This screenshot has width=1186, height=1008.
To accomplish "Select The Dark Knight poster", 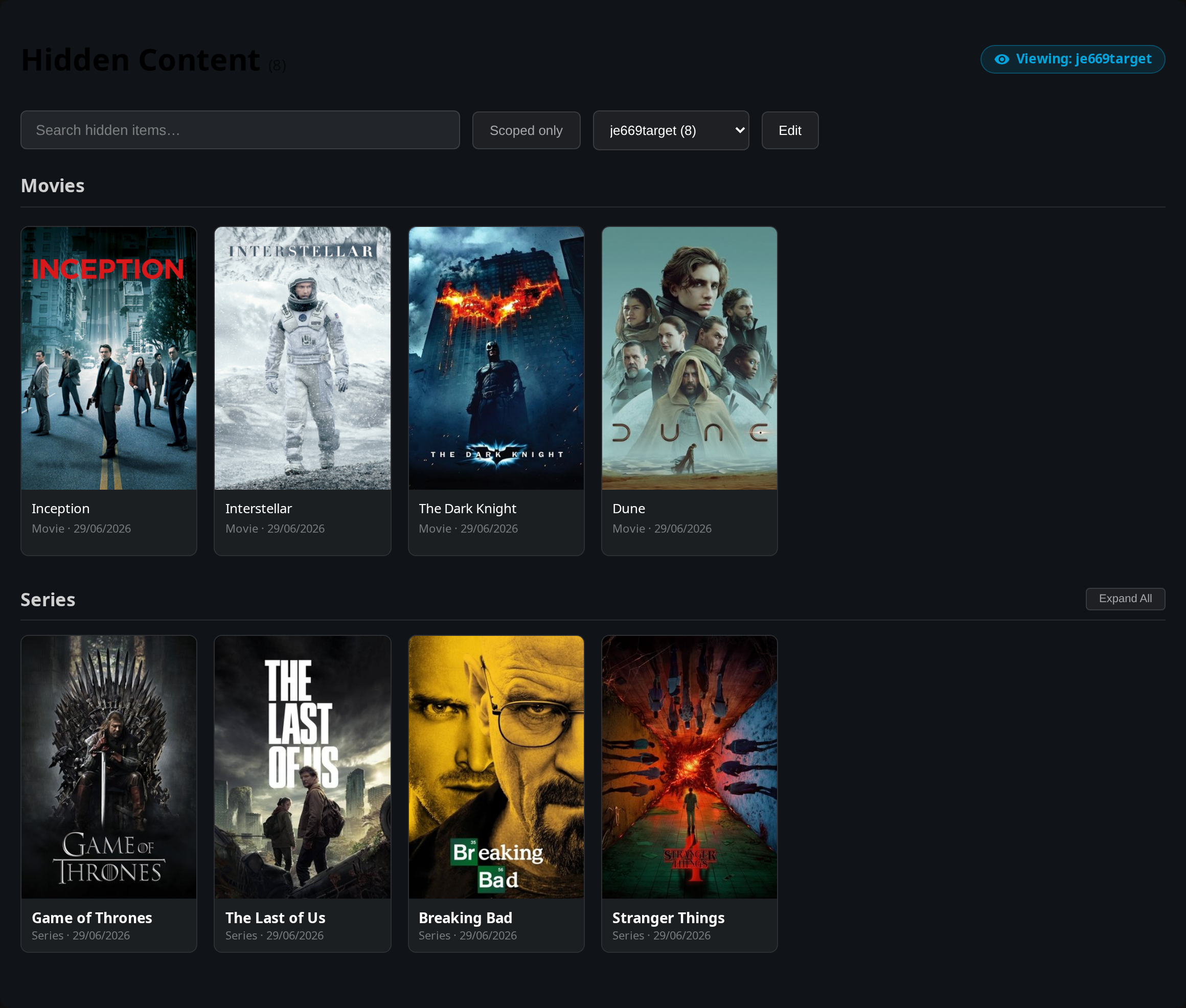I will (496, 358).
